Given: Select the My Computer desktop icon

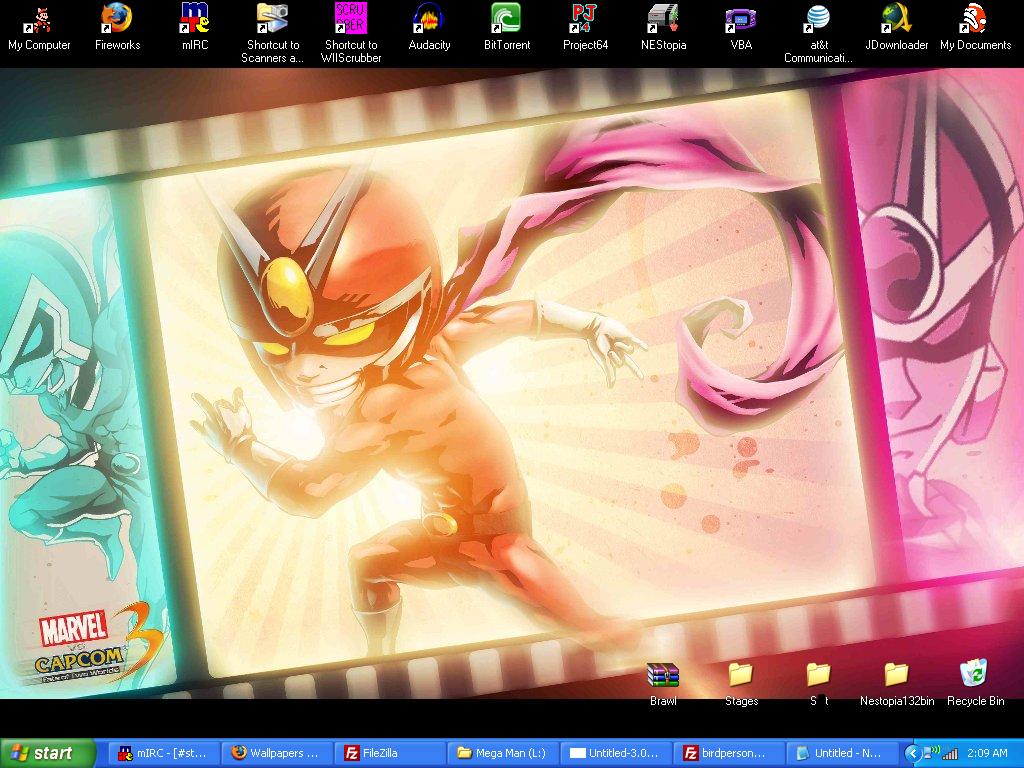Looking at the screenshot, I should coord(39,19).
